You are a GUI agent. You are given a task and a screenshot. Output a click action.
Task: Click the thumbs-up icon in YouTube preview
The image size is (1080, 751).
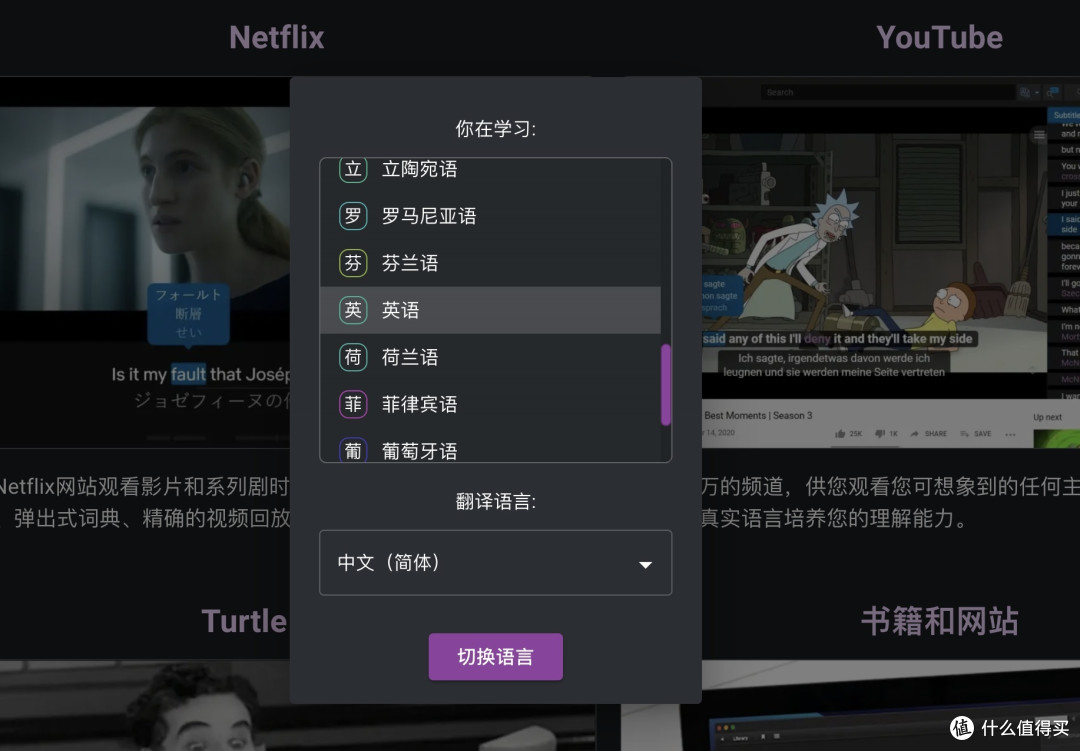(x=840, y=434)
